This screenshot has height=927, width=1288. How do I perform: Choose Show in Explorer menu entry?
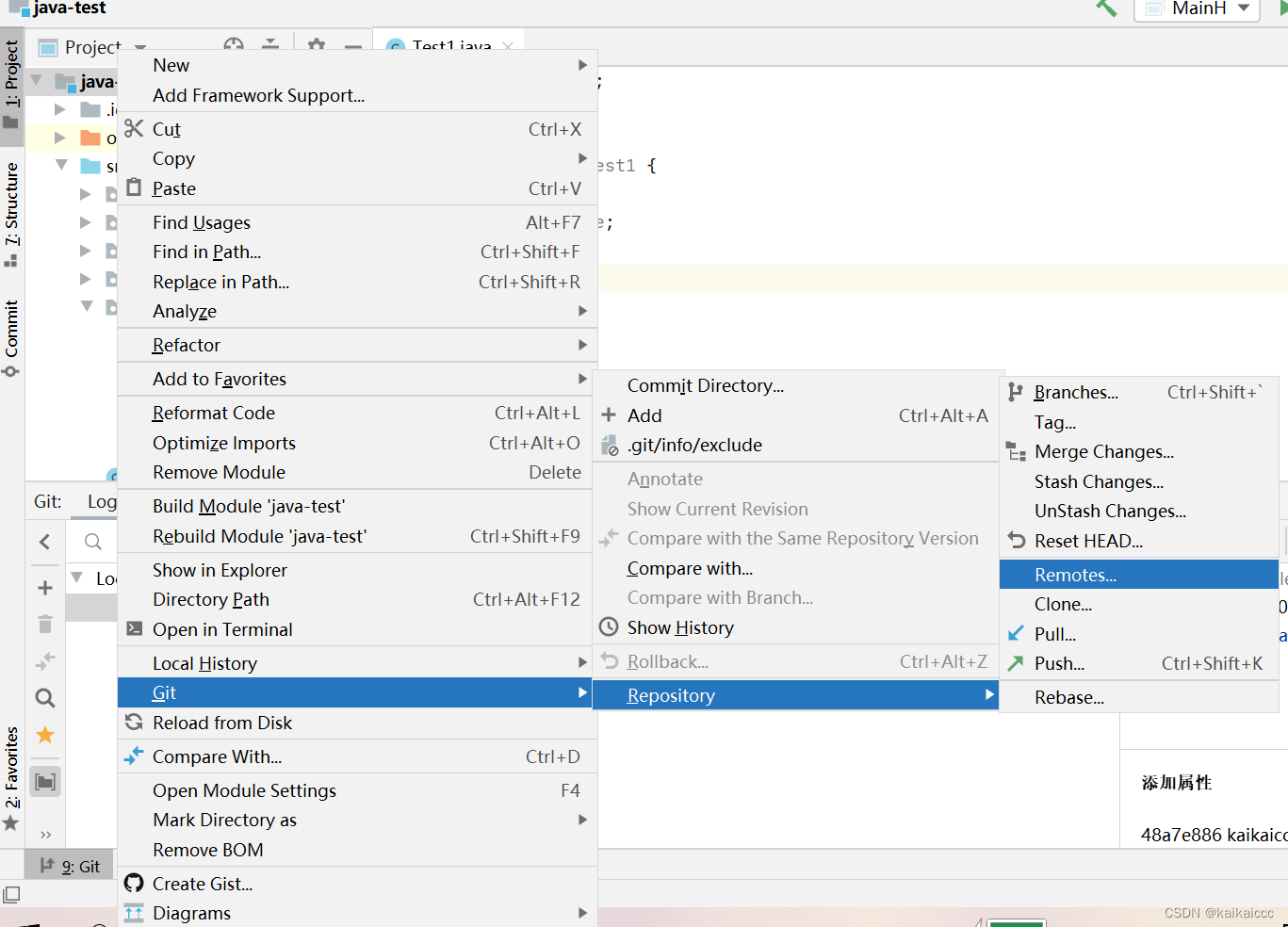[x=357, y=570]
